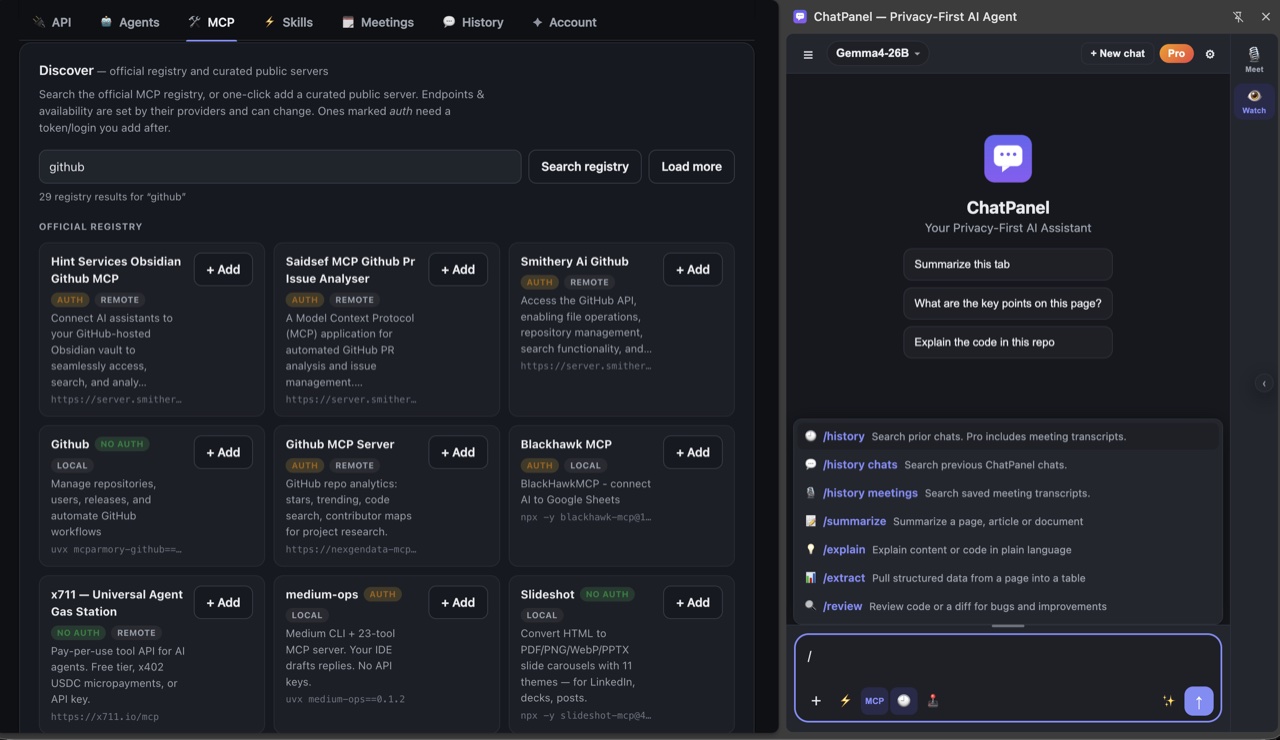
Task: Toggle the Watch eye mode
Action: click(1254, 101)
